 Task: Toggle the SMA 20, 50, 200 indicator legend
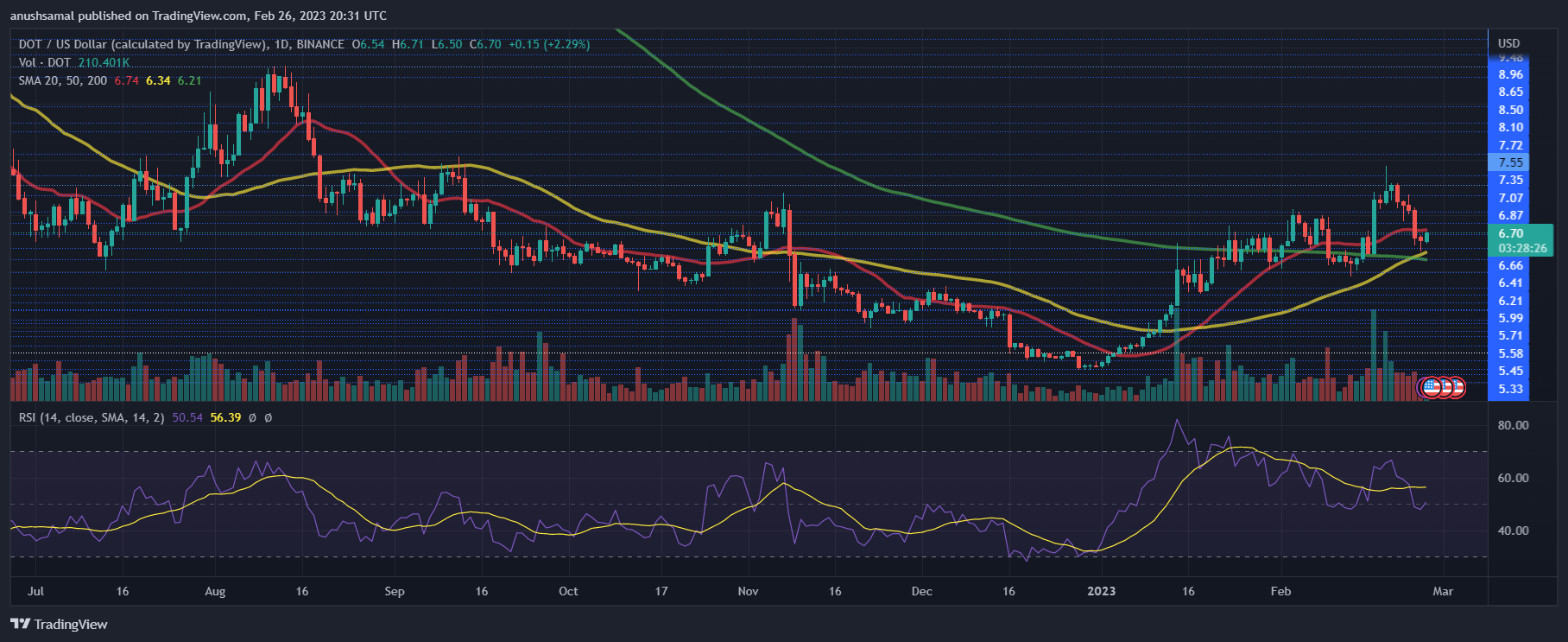[63, 80]
